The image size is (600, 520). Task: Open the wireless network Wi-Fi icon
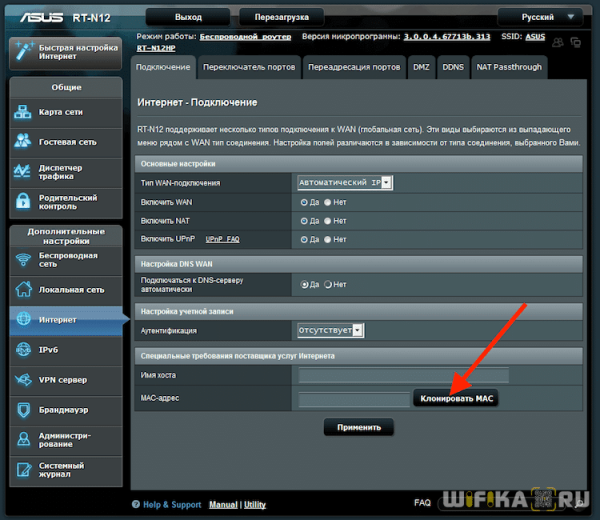(x=24, y=259)
